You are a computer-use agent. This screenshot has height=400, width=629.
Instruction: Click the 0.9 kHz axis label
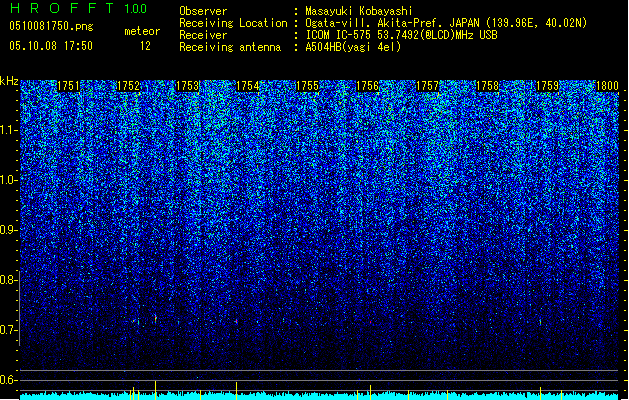[x=9, y=230]
